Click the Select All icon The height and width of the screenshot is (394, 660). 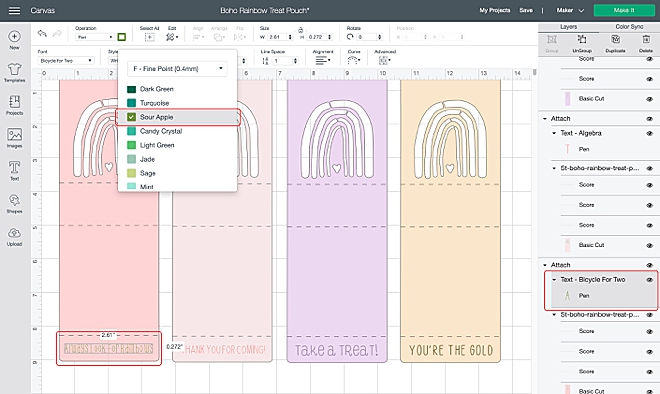tap(149, 37)
